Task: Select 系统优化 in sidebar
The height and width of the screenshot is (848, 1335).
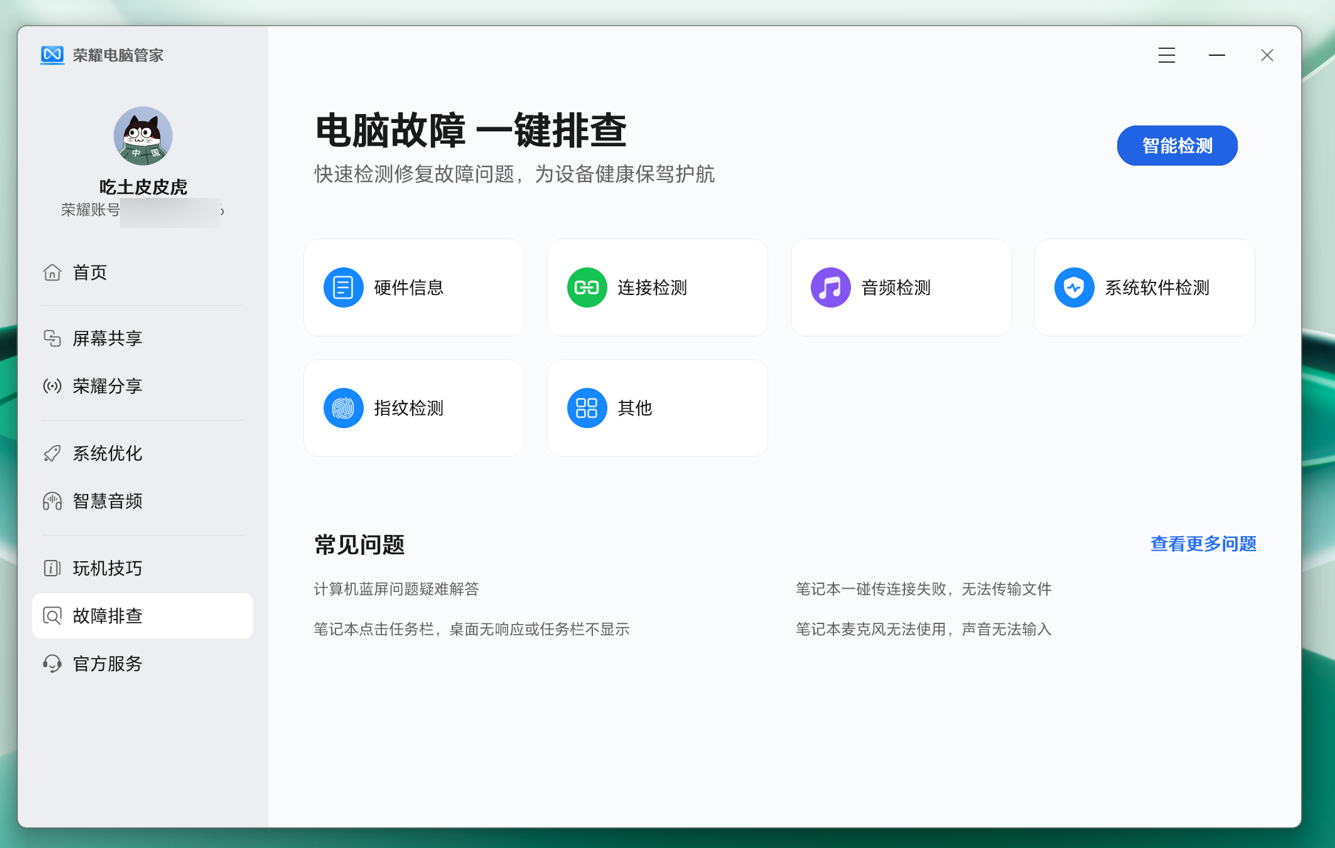Action: pos(107,453)
